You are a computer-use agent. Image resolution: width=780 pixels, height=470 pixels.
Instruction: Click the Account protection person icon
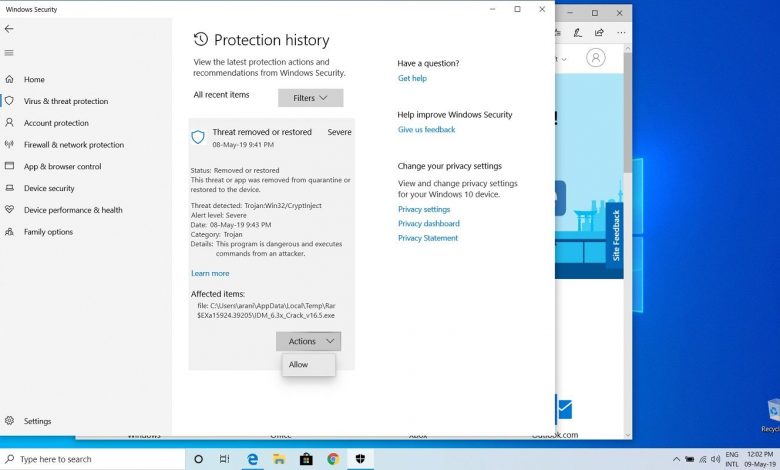(x=9, y=122)
